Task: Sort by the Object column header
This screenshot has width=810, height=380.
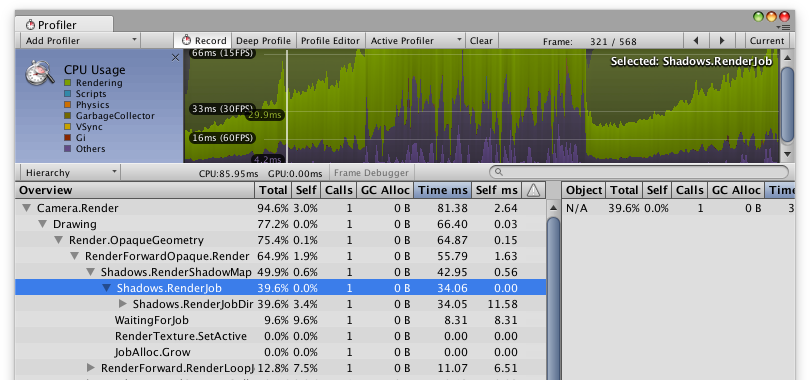Action: (x=584, y=191)
